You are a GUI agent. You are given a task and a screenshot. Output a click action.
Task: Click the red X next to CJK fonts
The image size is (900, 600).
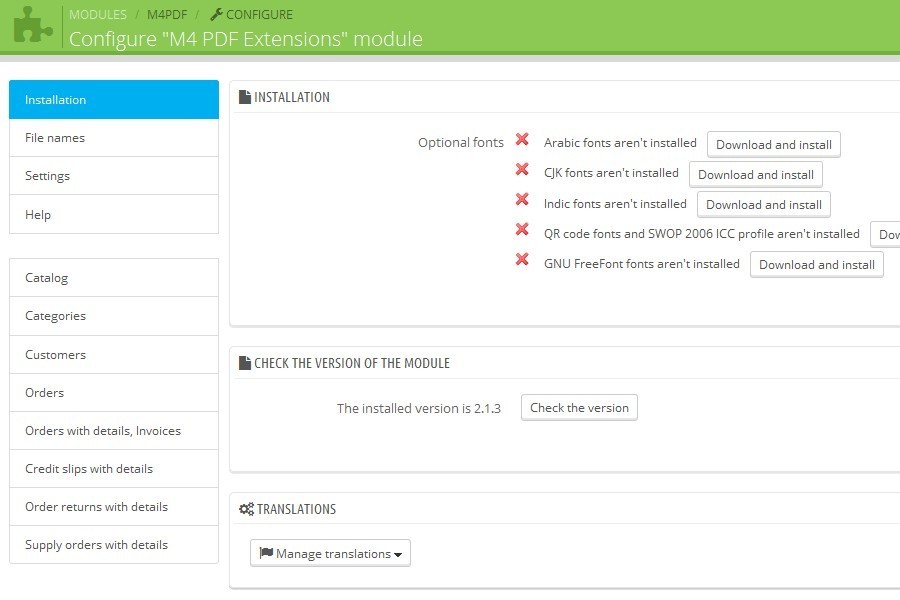(x=522, y=169)
